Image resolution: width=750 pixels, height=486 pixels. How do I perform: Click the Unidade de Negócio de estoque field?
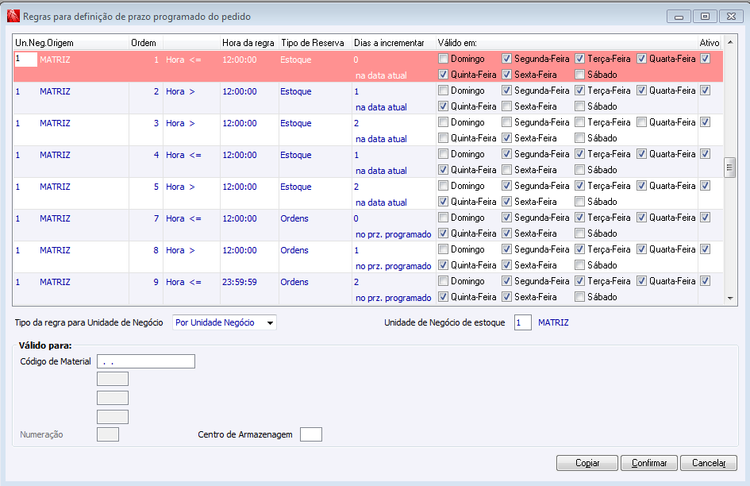523,322
